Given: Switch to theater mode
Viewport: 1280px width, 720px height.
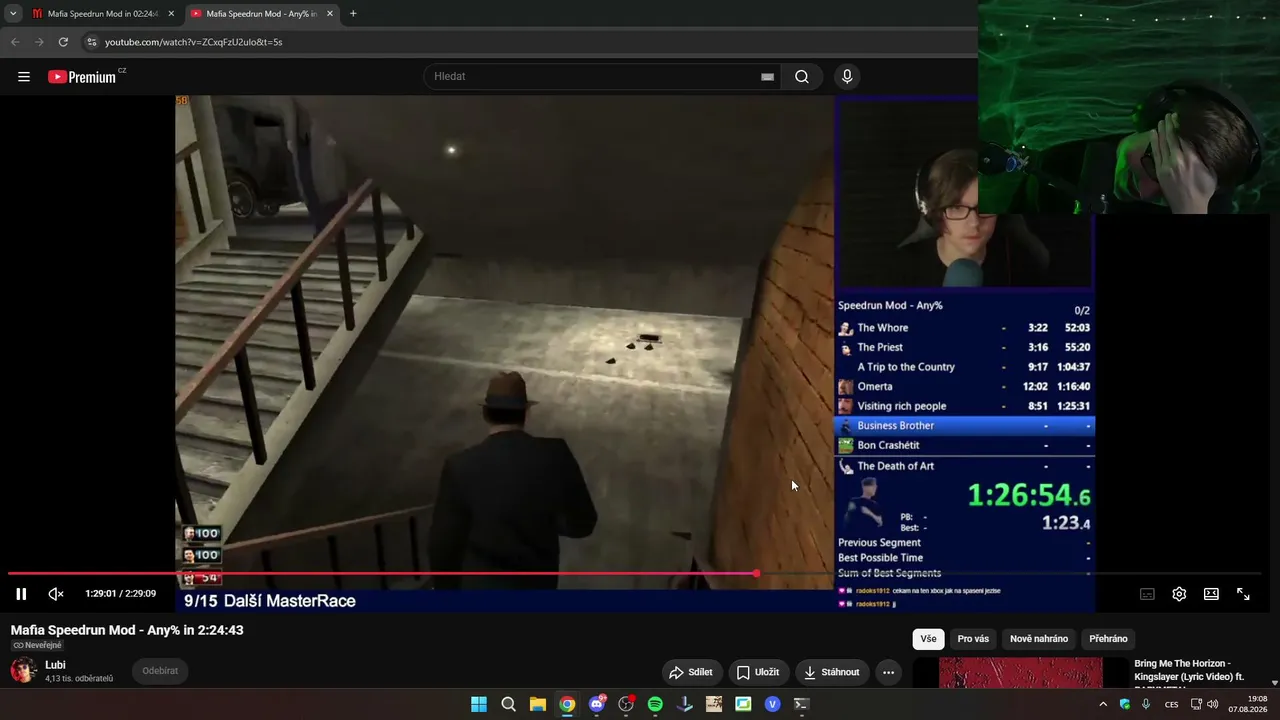Looking at the screenshot, I should 1211,594.
